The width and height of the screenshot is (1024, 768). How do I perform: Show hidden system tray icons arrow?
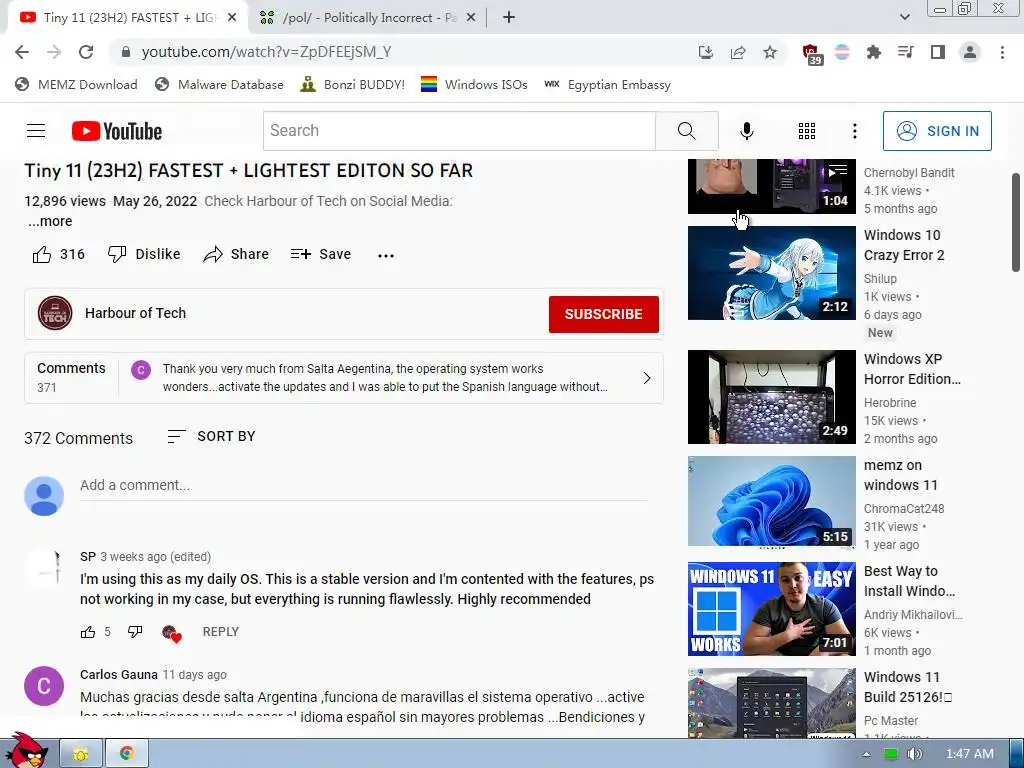(x=866, y=754)
